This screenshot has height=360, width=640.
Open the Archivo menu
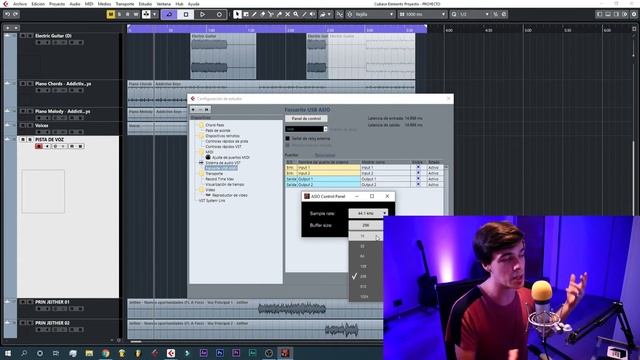(20, 4)
